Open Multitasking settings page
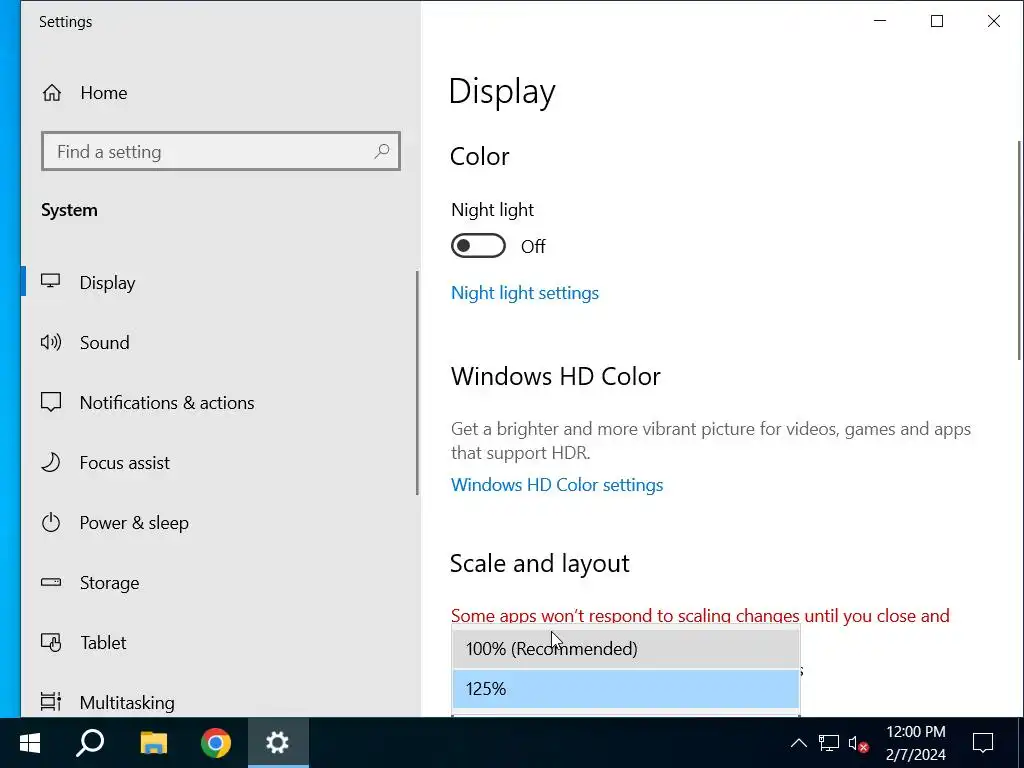1024x768 pixels. [127, 703]
